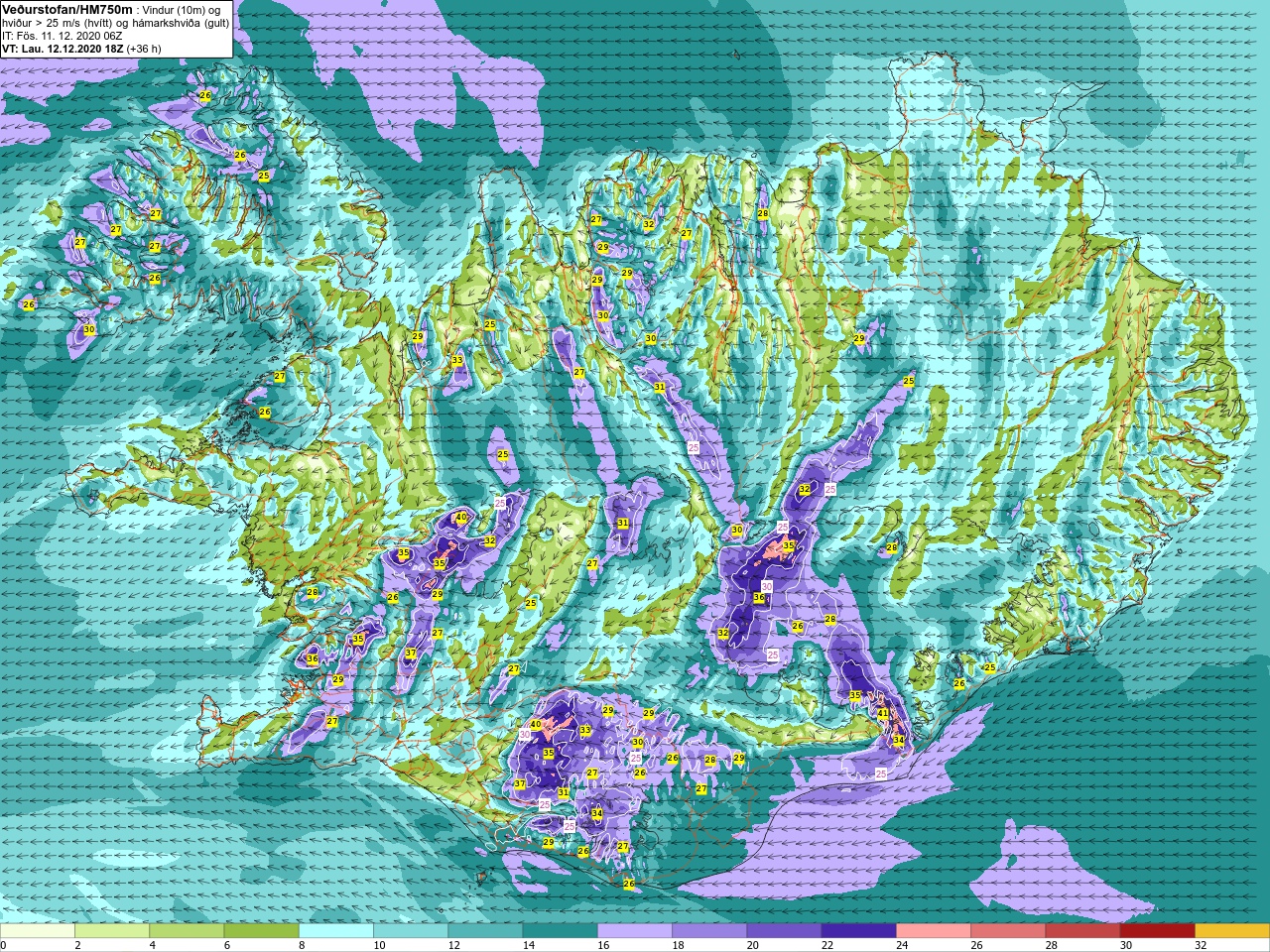Click the 'IT: Fös. 11. 12. 2020 06Z' line
This screenshot has width=1270, height=952.
pyautogui.click(x=63, y=36)
